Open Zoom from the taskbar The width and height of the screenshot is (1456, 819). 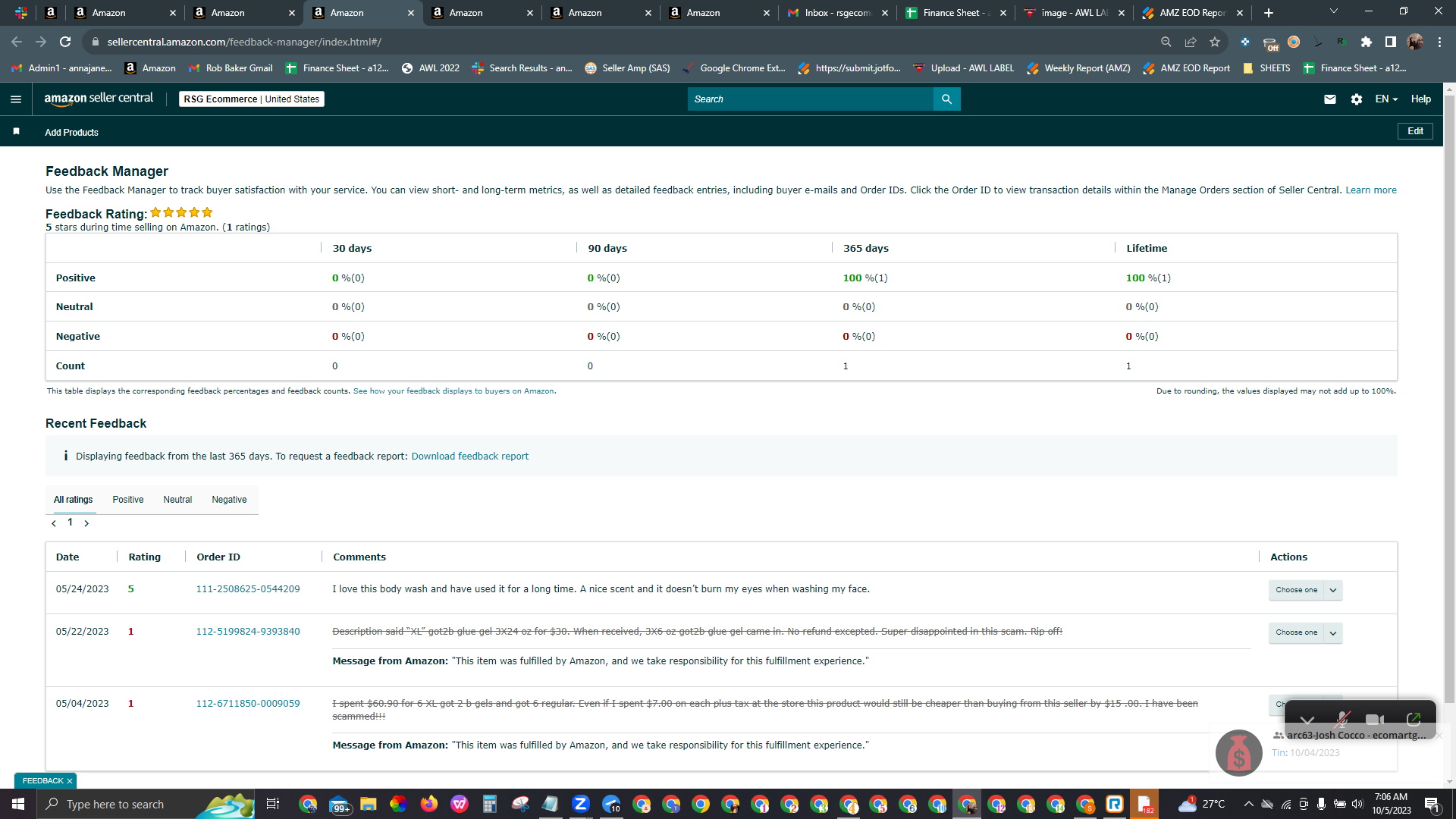click(581, 804)
